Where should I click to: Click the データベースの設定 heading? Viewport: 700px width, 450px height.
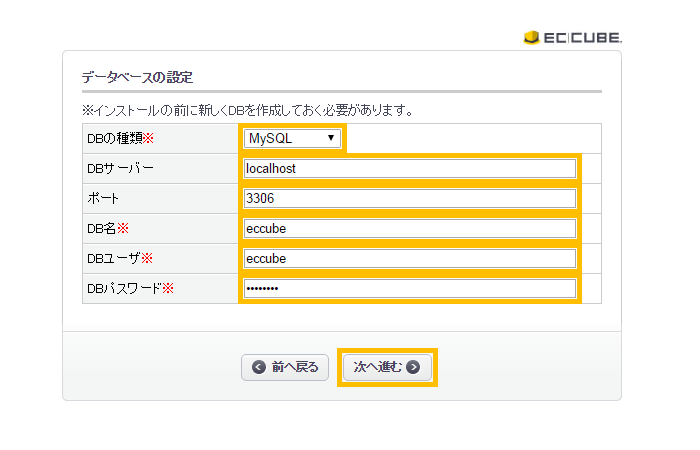(138, 77)
